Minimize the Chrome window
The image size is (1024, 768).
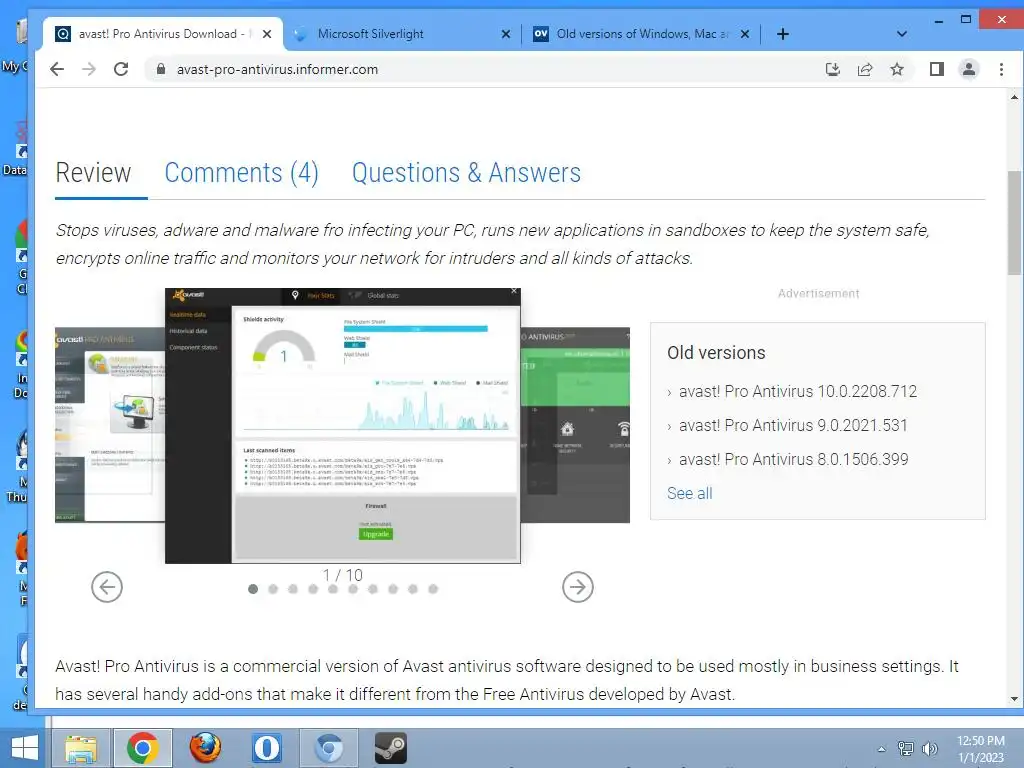[938, 20]
